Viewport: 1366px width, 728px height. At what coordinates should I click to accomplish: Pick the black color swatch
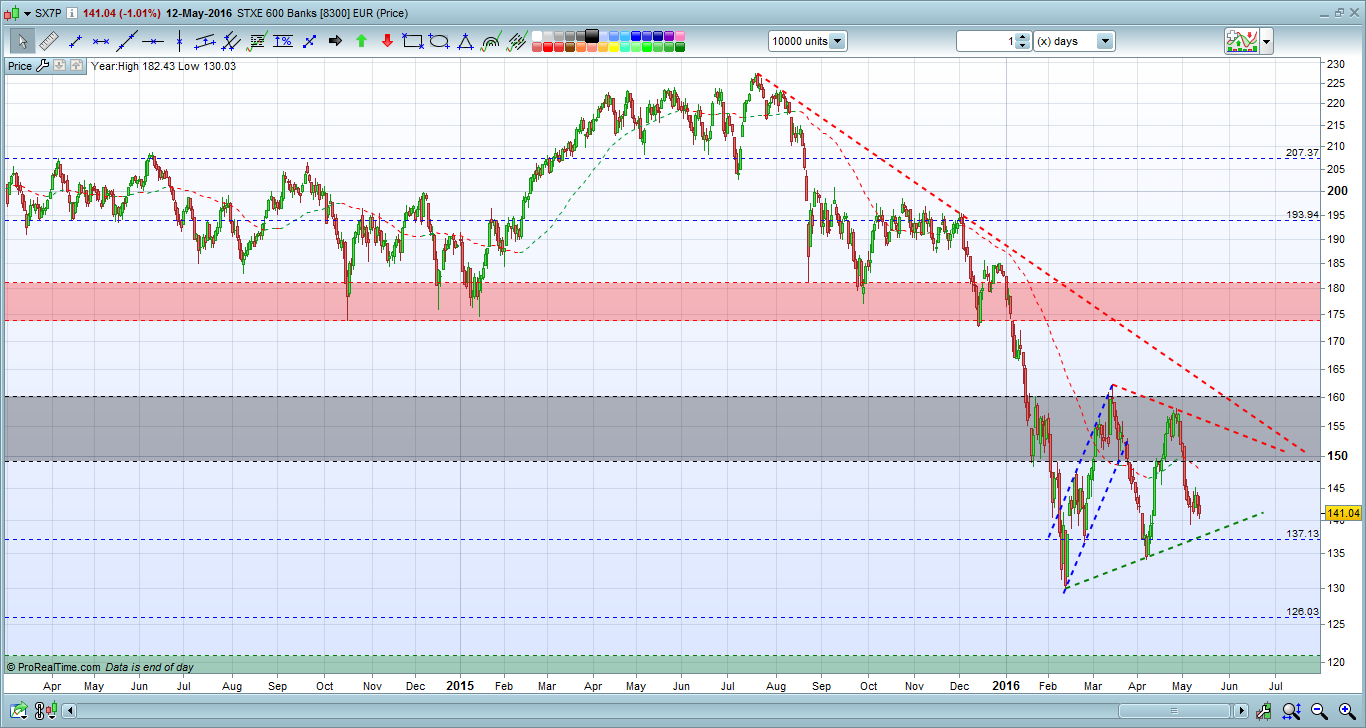pos(591,35)
